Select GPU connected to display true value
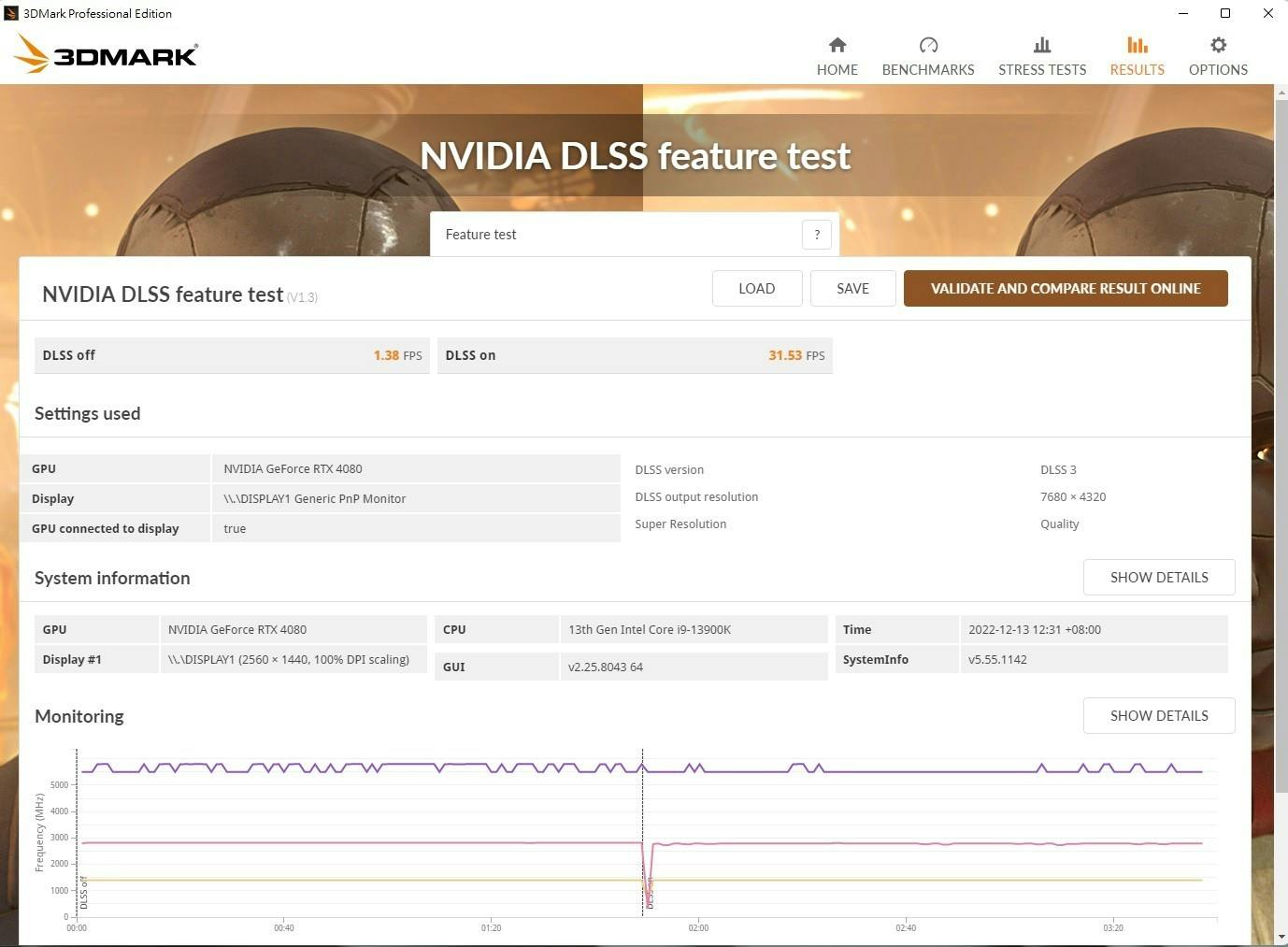Viewport: 1288px width, 947px height. point(235,529)
